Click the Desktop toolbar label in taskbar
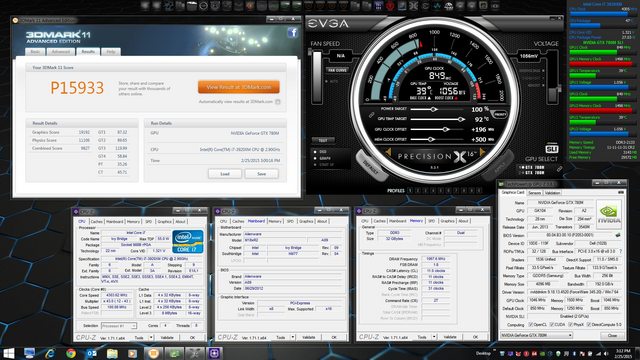Viewport: 640px width, 360px height. (483, 353)
